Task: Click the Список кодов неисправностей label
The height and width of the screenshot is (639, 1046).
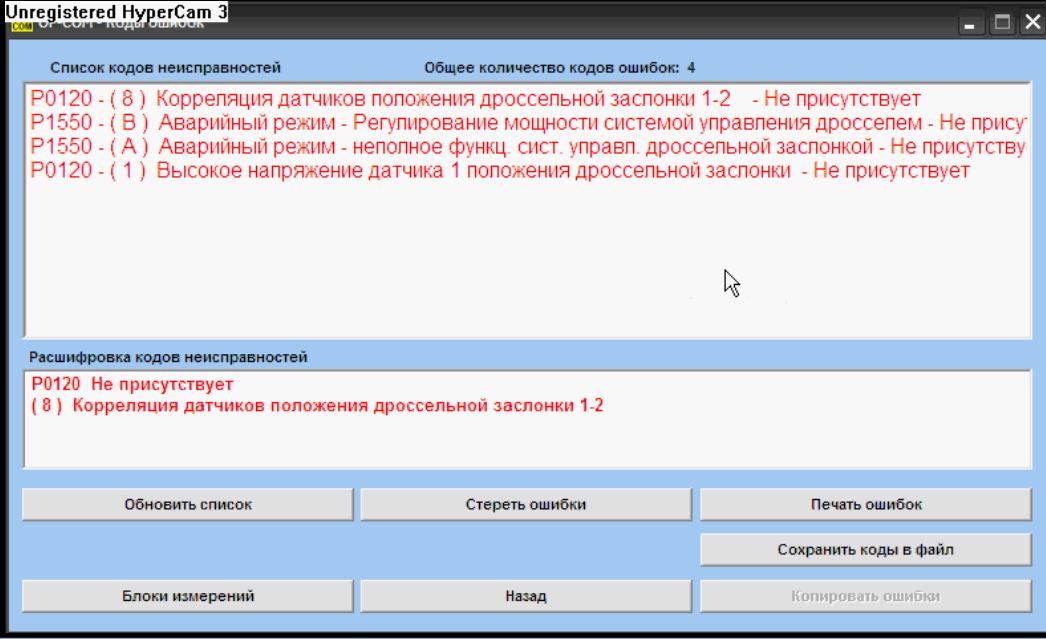Action: click(x=165, y=68)
